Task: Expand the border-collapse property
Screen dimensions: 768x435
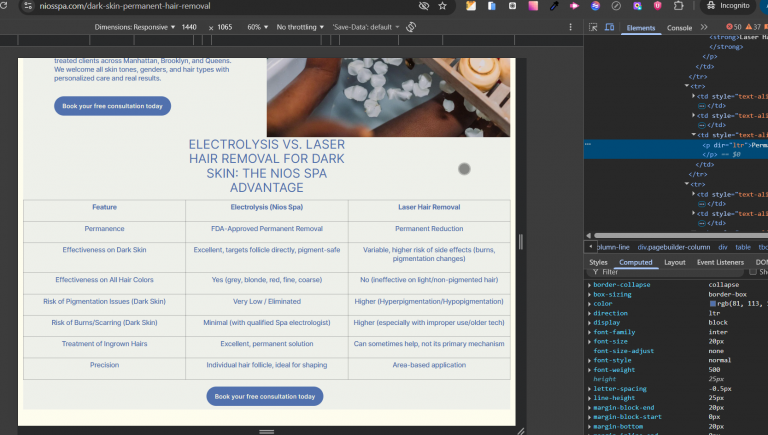Action: tap(590, 285)
